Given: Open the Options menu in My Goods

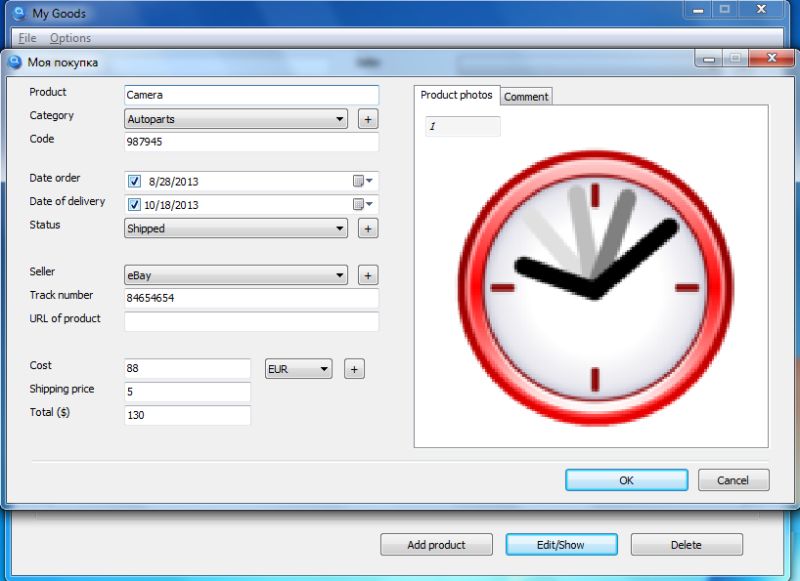Looking at the screenshot, I should (70, 38).
